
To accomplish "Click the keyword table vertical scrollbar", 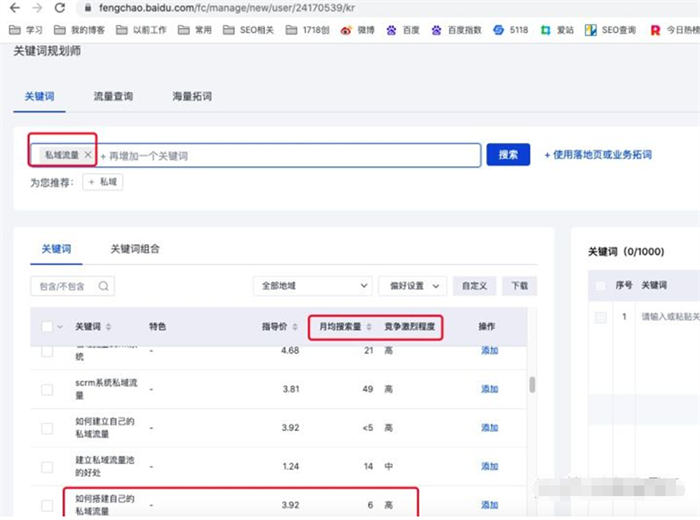I will 532,385.
